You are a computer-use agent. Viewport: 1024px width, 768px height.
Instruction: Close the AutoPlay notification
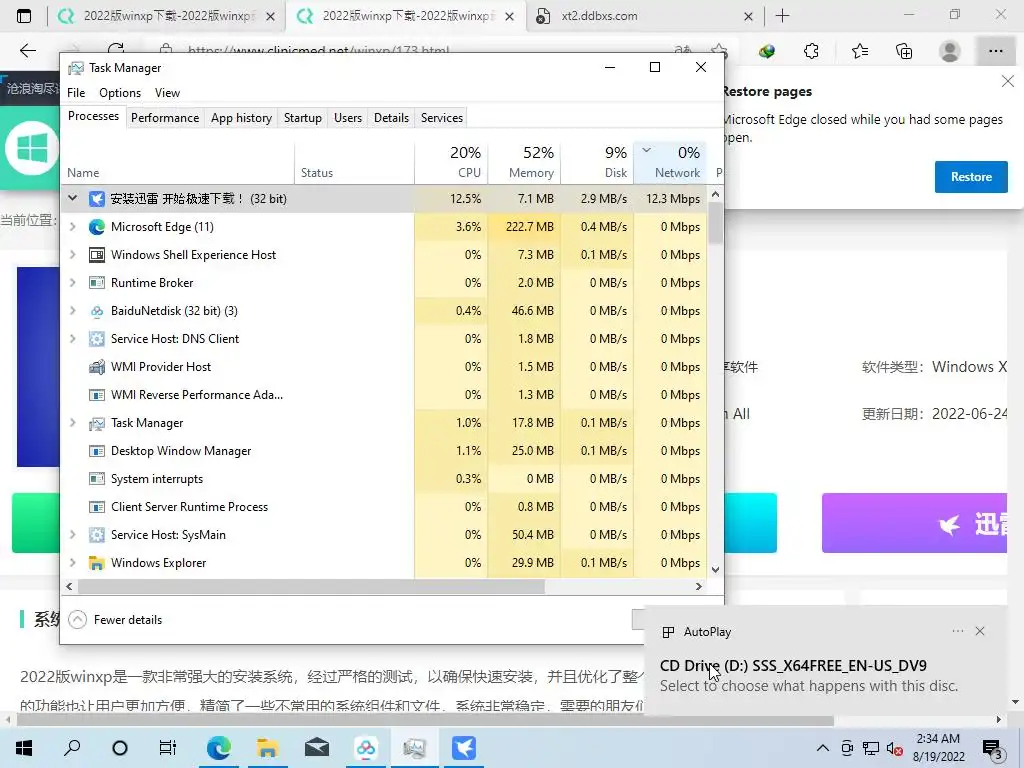pos(980,631)
